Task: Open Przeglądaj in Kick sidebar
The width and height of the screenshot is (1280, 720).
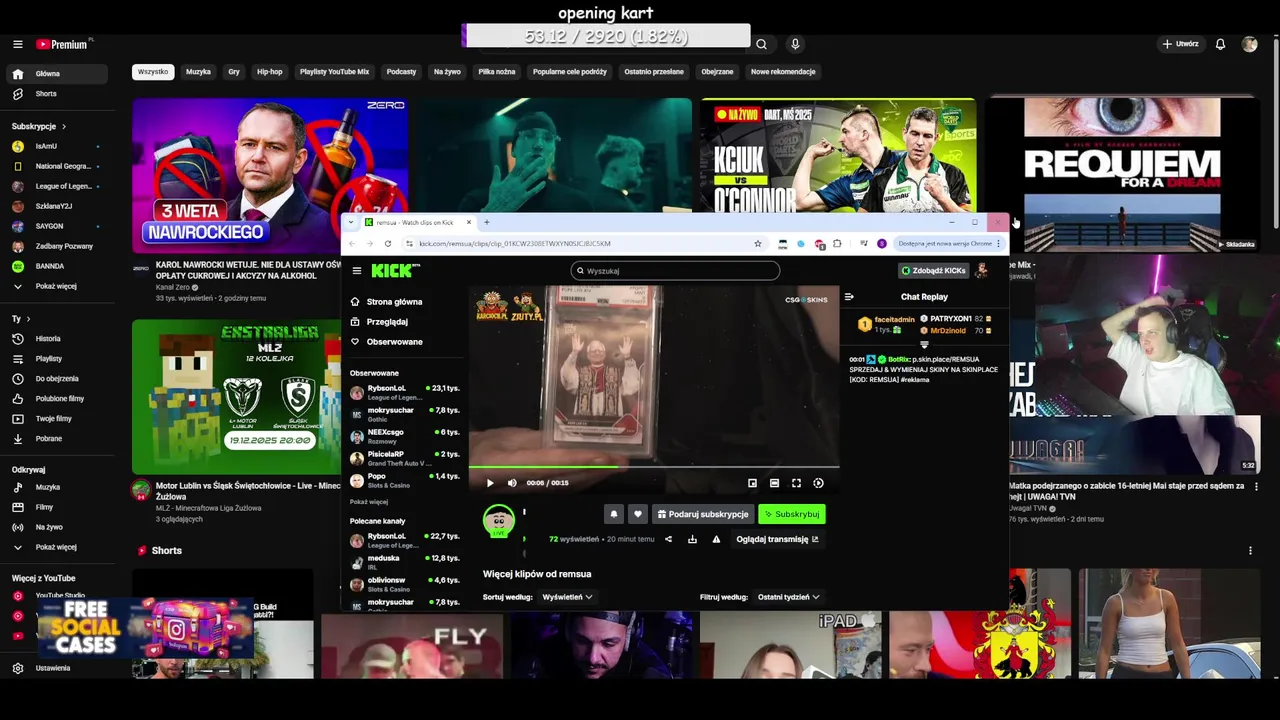Action: click(387, 322)
